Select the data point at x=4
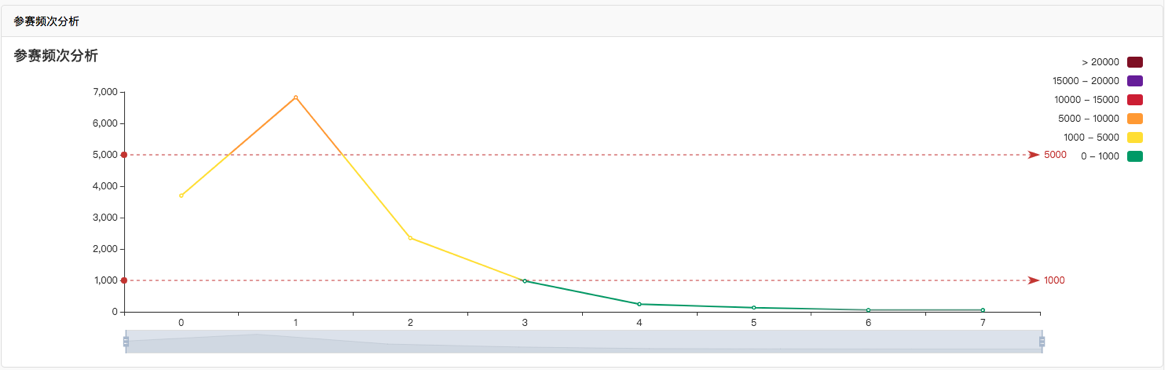Screen dimensions: 1165x370 tap(639, 304)
